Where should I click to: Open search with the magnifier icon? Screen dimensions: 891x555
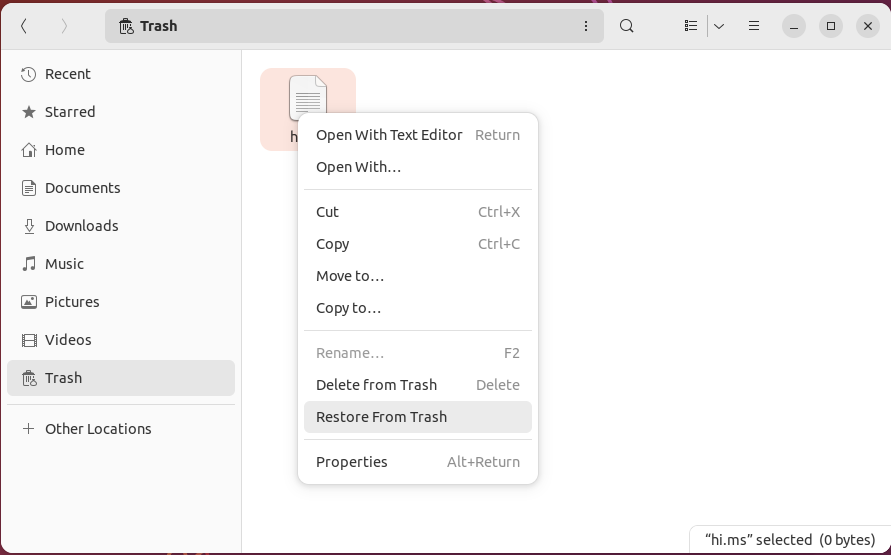tap(627, 26)
